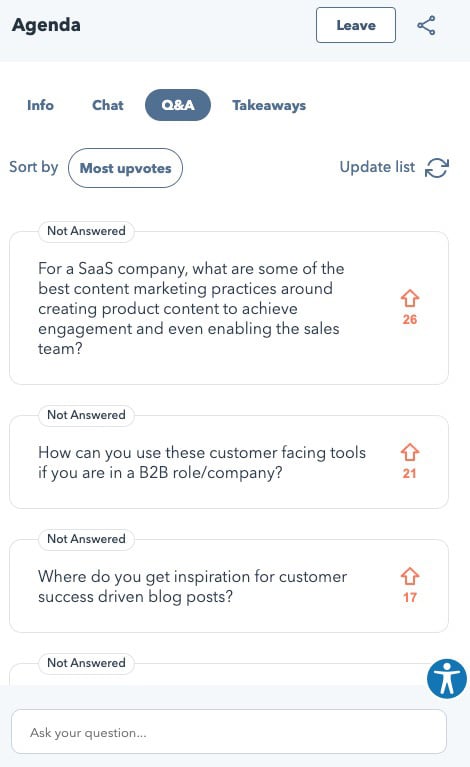Click the refresh arrows icon
470x767 pixels.
pyautogui.click(x=436, y=168)
